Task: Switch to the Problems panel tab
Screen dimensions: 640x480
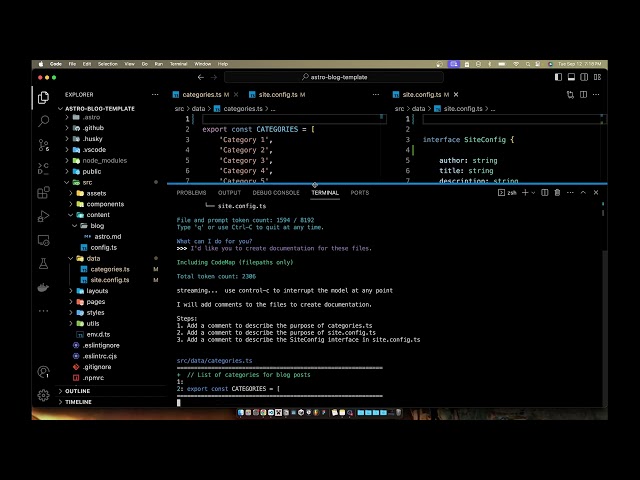Action: click(x=191, y=193)
